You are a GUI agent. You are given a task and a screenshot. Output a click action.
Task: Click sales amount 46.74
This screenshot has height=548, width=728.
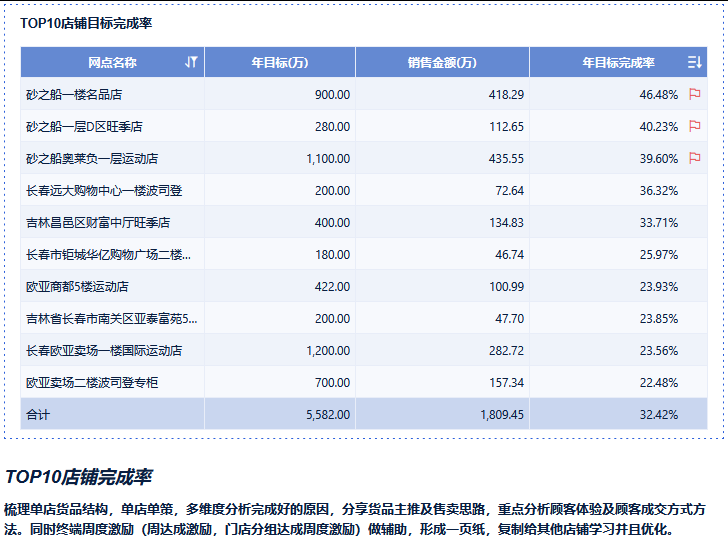509,255
